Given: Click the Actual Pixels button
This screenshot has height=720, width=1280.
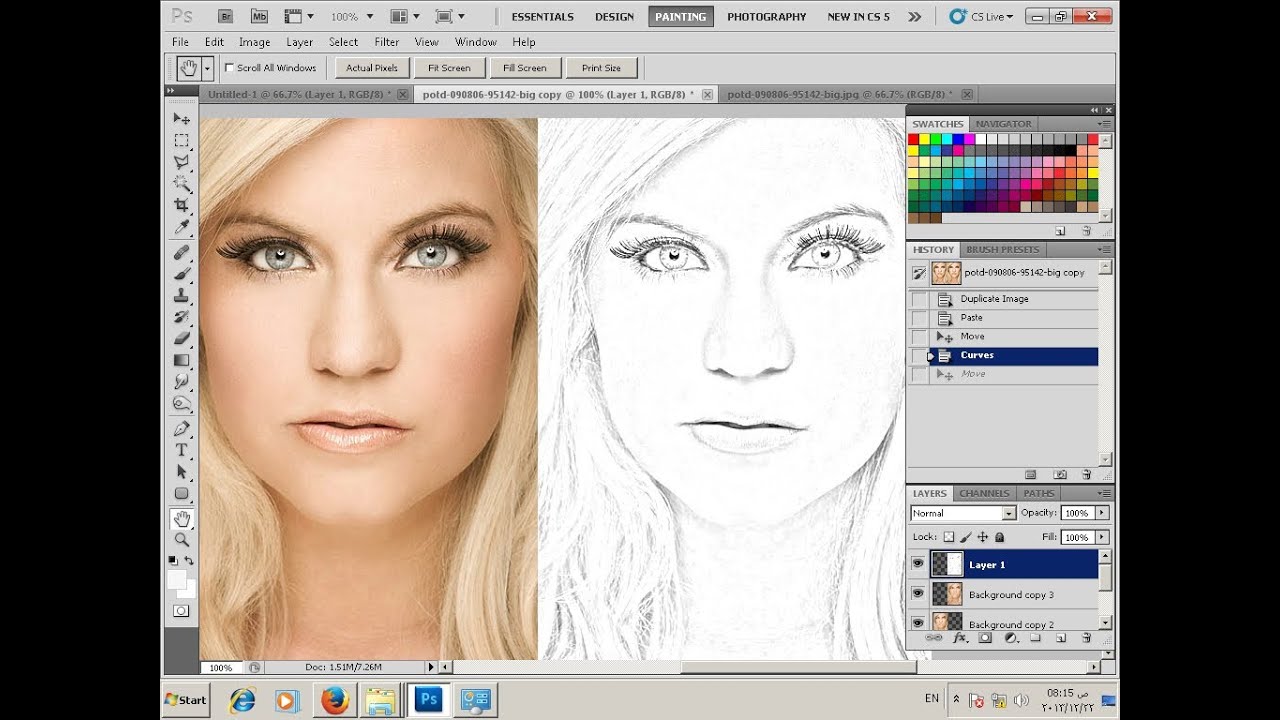Looking at the screenshot, I should click(x=372, y=68).
